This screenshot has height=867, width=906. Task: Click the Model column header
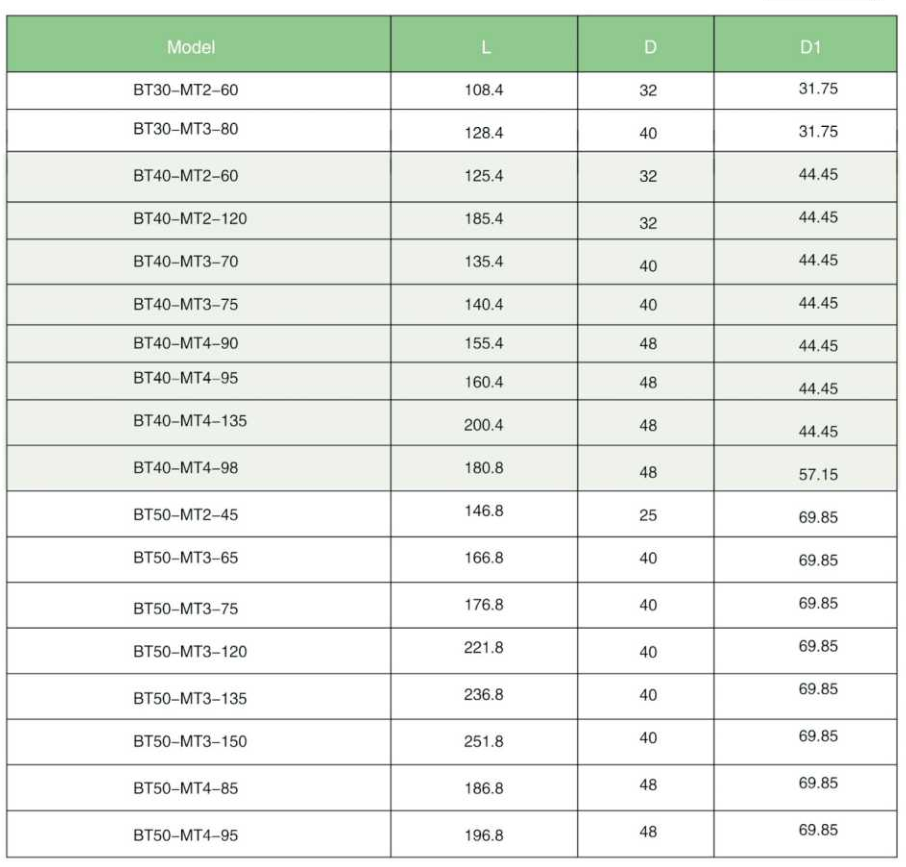click(x=191, y=47)
